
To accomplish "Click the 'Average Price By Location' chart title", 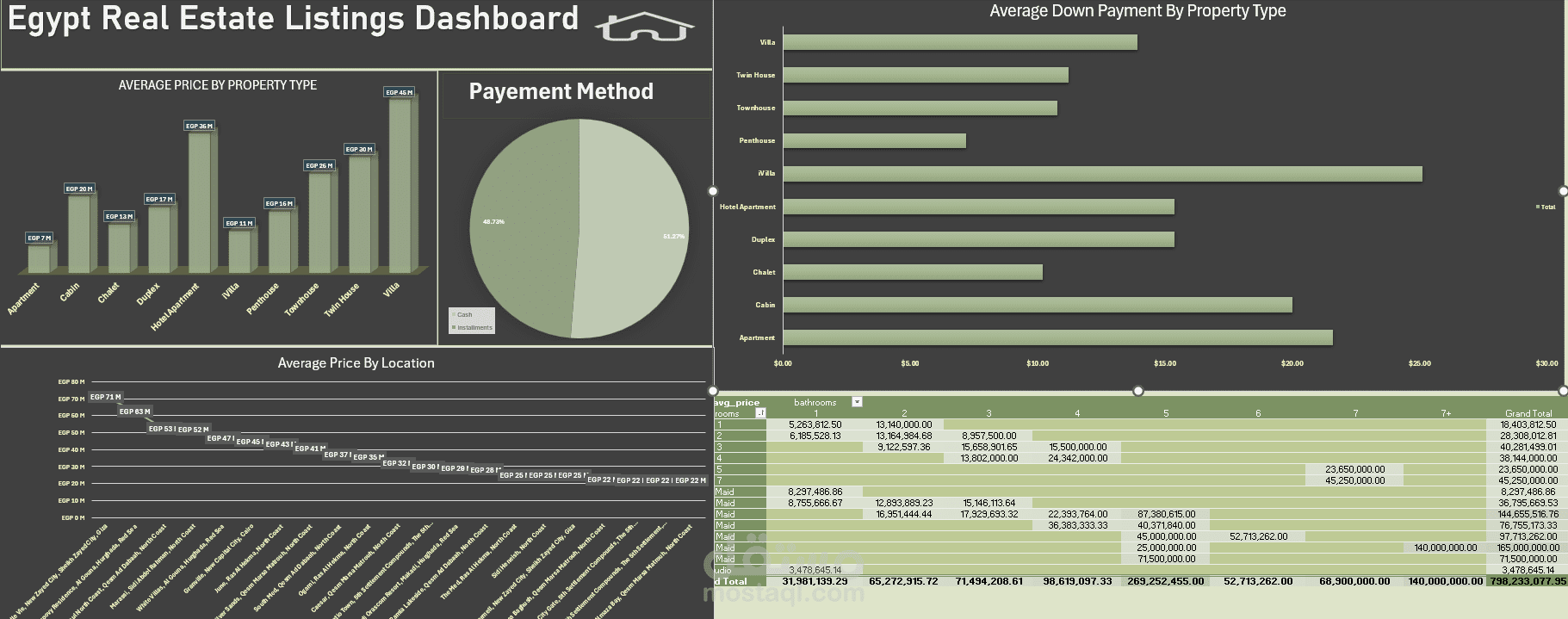I will pyautogui.click(x=356, y=363).
